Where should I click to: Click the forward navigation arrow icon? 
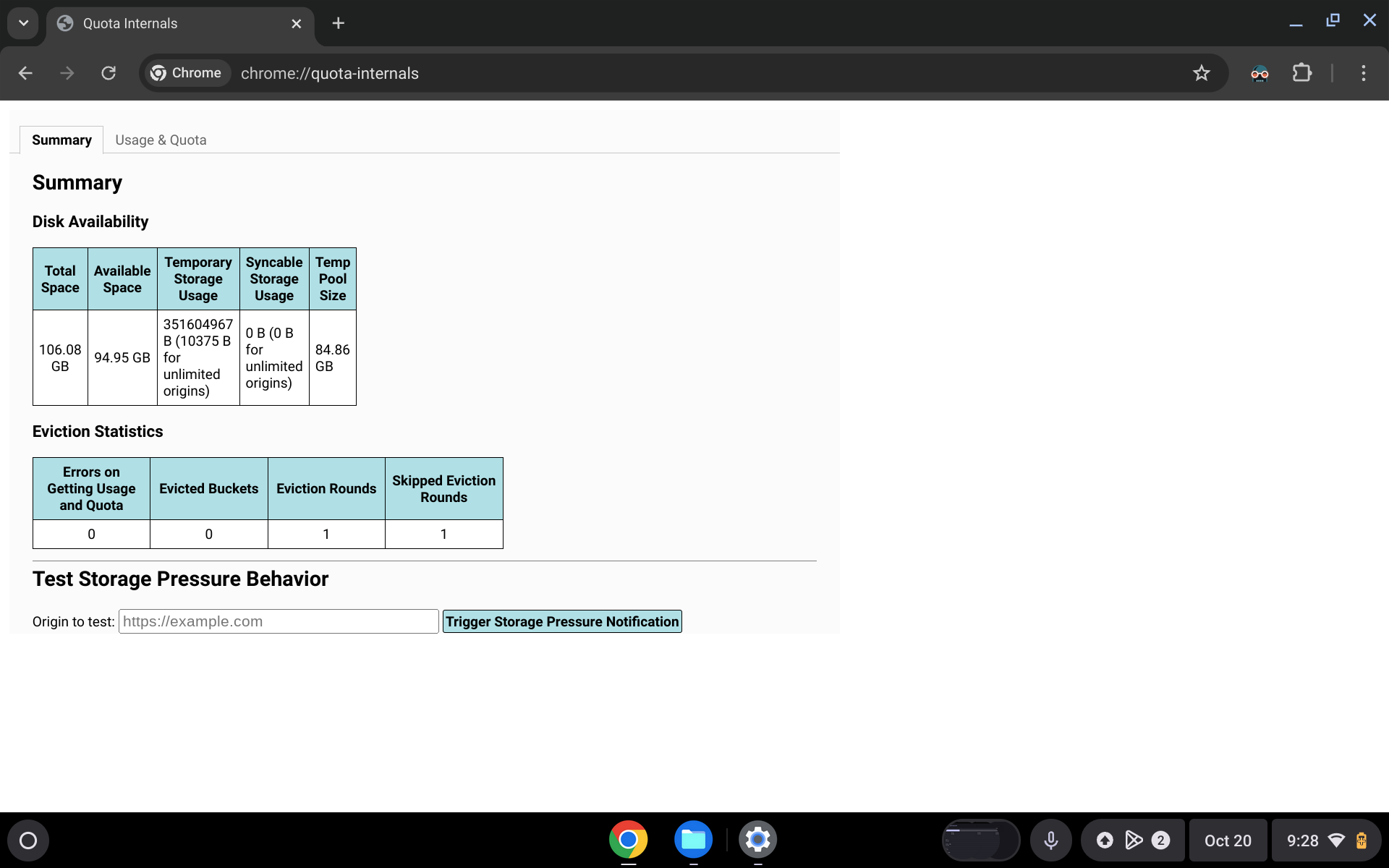point(66,72)
